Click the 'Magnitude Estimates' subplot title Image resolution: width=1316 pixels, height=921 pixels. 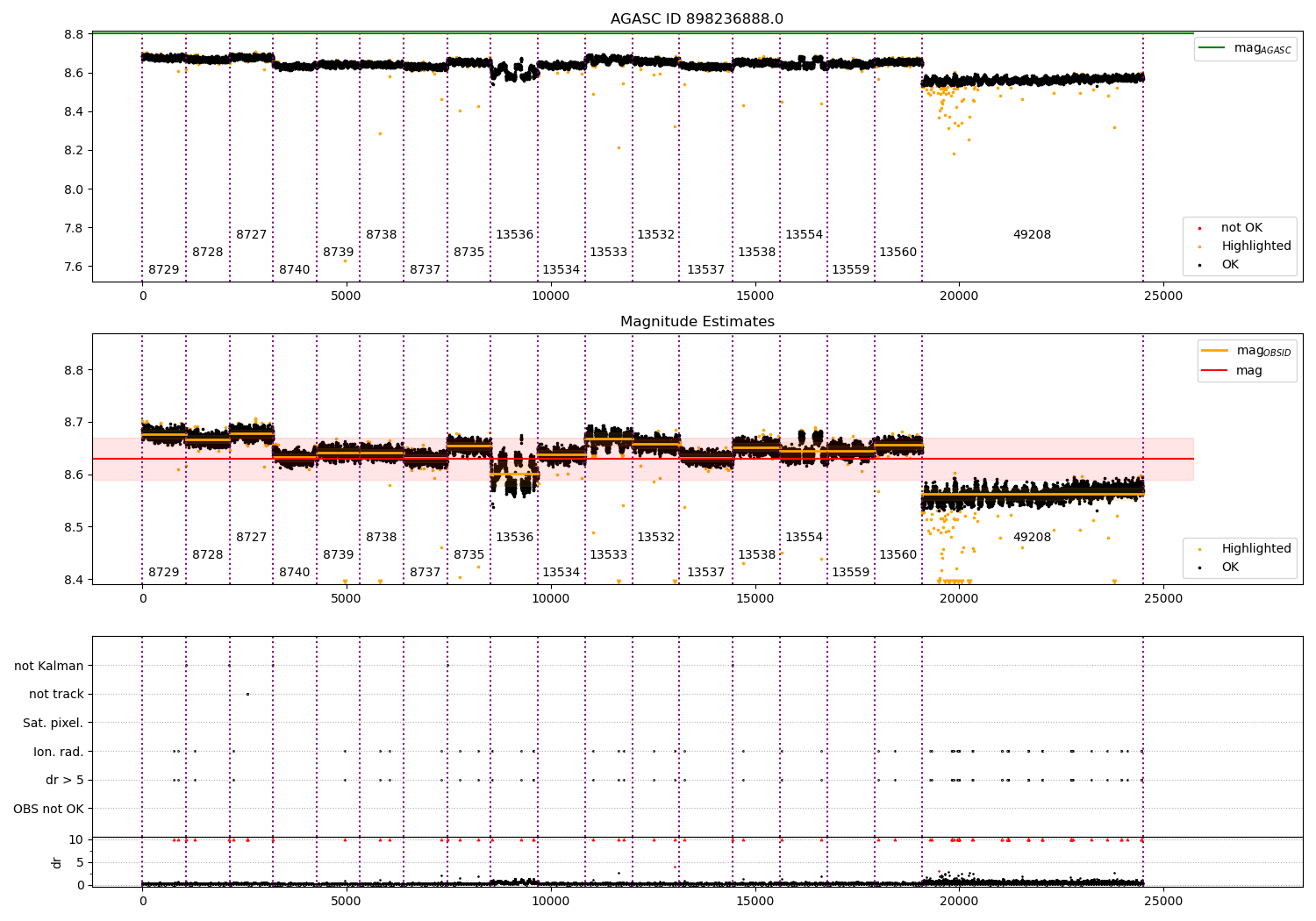[697, 322]
